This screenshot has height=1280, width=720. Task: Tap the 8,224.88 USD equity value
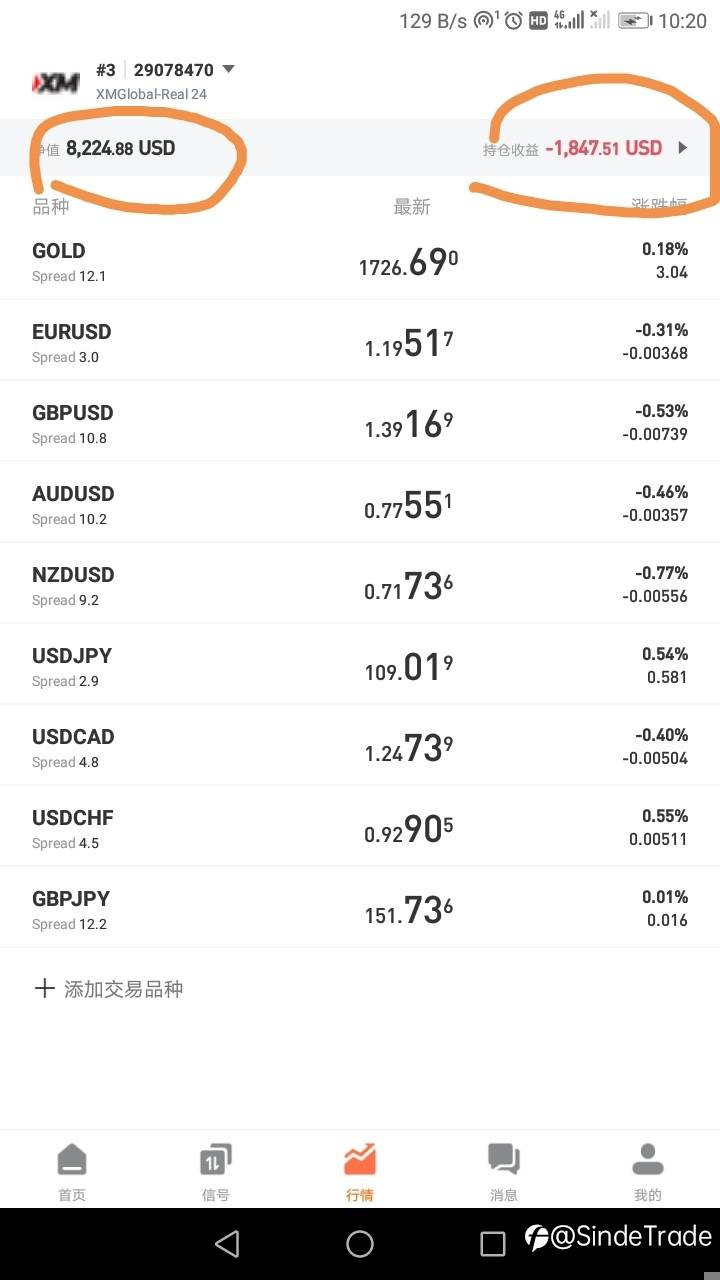tap(121, 148)
